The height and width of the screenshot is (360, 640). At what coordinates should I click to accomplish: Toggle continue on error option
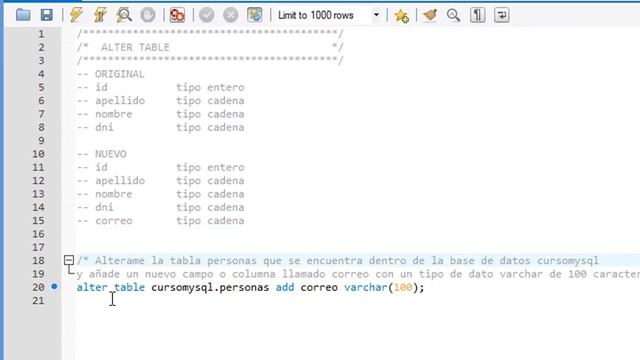coord(177,15)
